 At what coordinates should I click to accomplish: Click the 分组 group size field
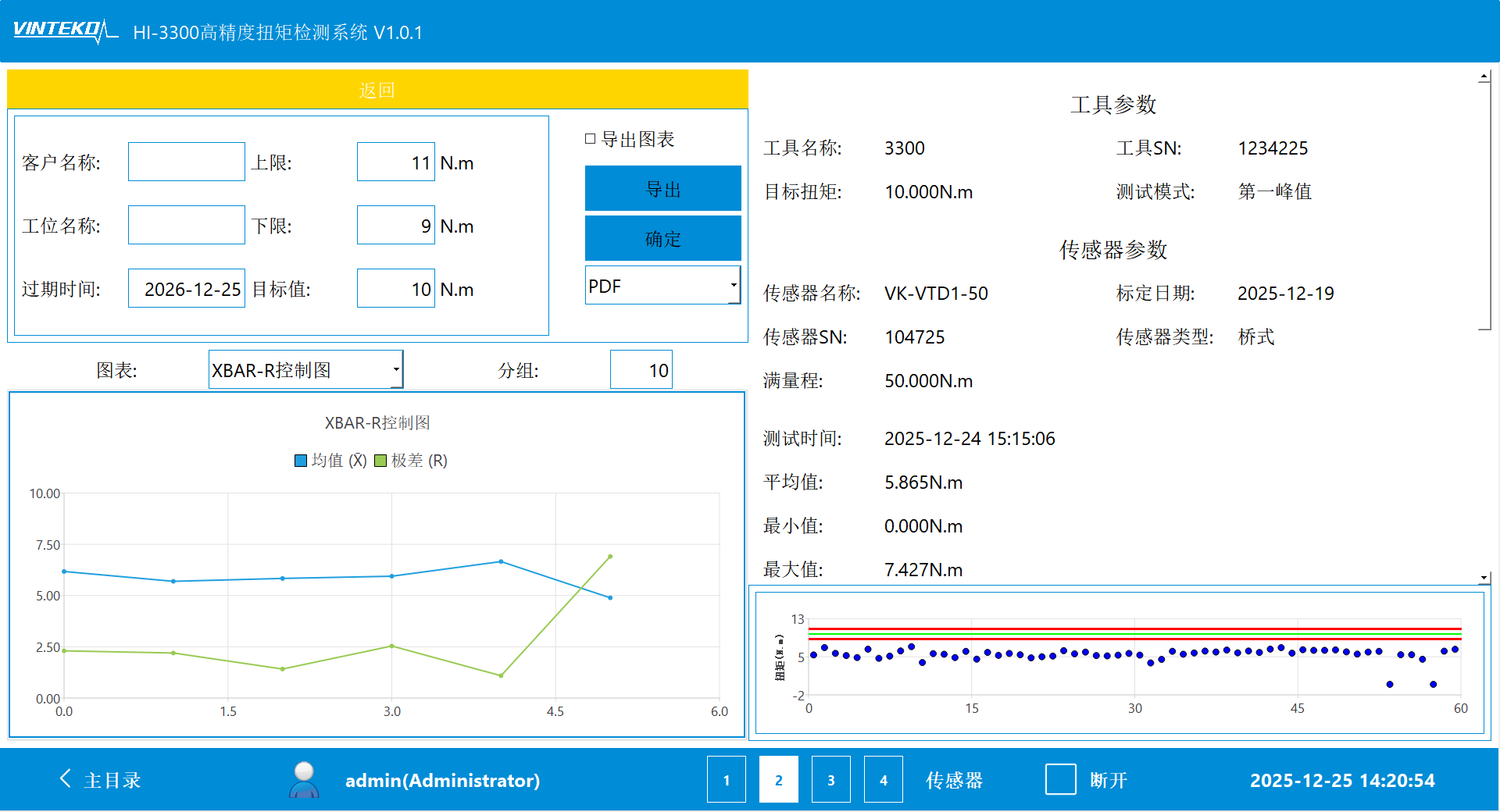[x=641, y=370]
